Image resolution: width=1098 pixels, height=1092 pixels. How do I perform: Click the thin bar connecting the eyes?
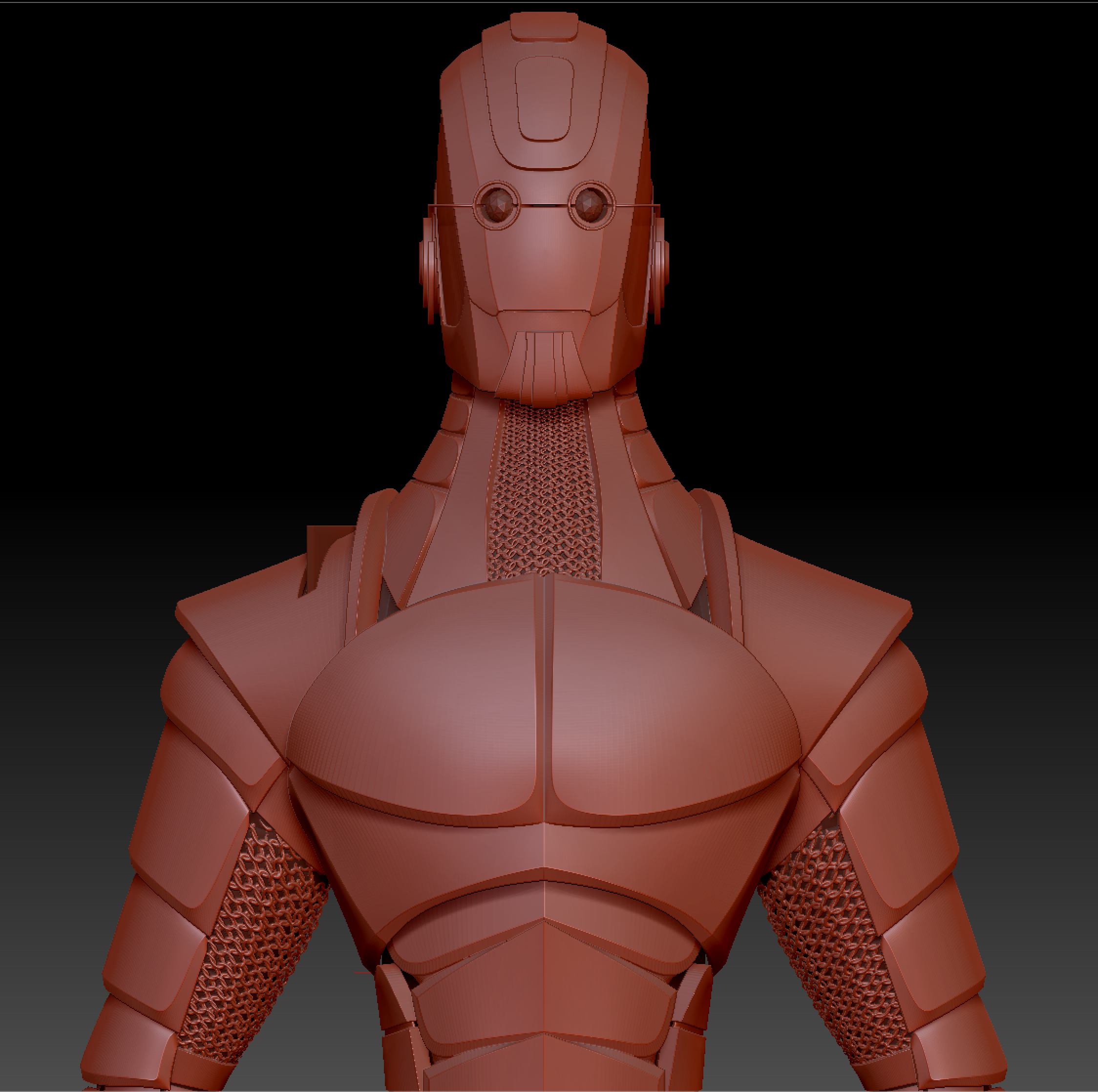[x=544, y=205]
